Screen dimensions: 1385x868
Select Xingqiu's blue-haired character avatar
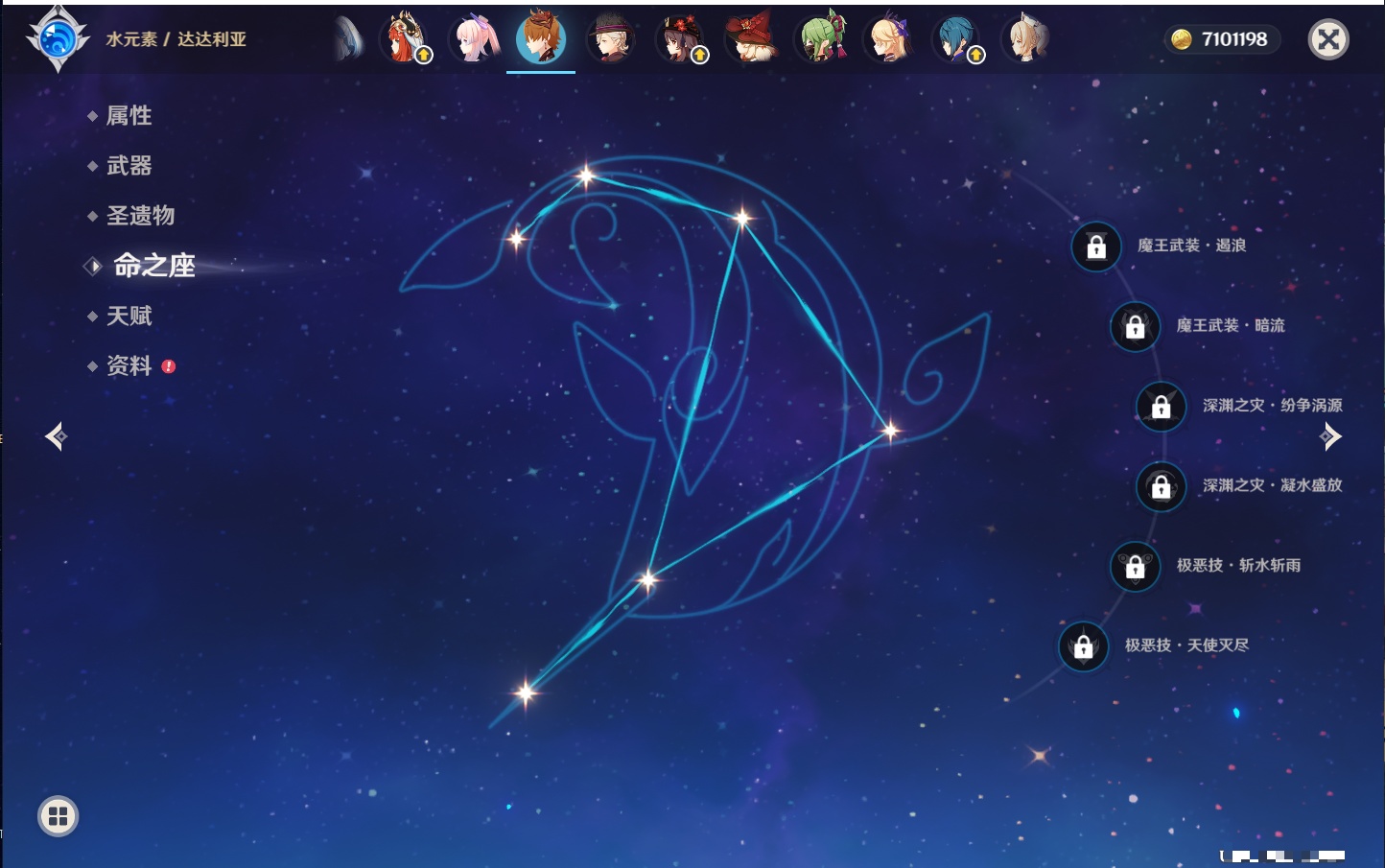[957, 39]
